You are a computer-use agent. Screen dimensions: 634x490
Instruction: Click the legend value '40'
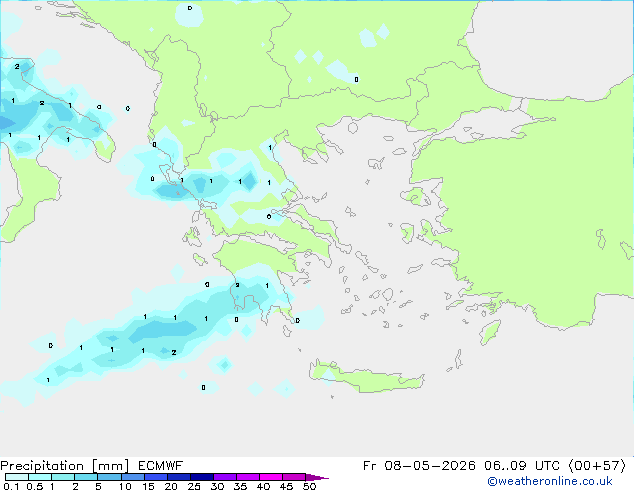pyautogui.click(x=263, y=486)
